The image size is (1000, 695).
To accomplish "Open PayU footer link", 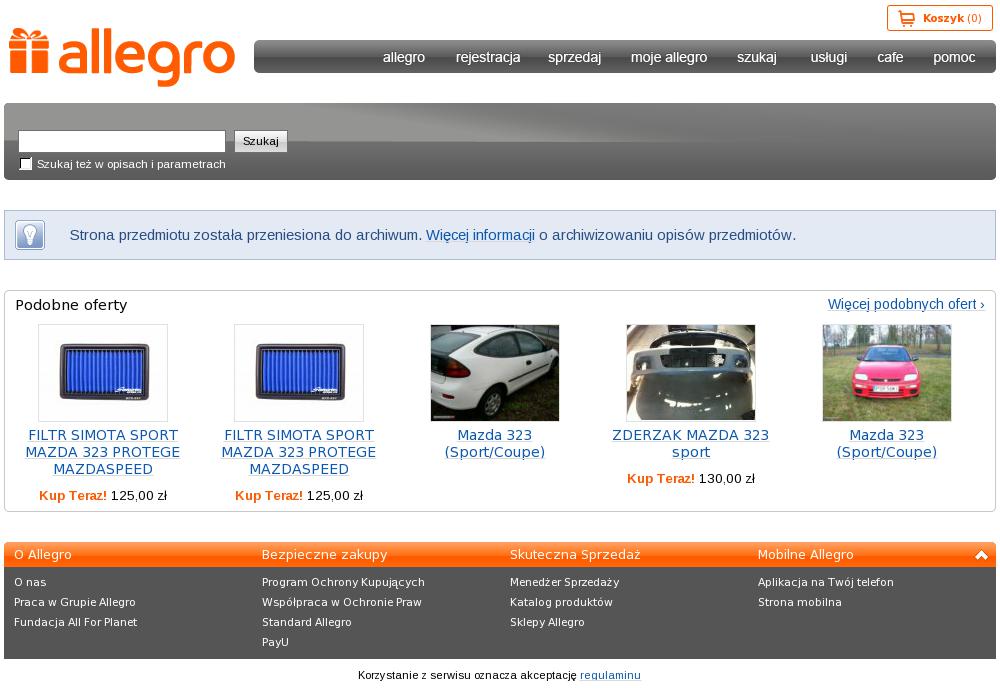I will point(275,642).
